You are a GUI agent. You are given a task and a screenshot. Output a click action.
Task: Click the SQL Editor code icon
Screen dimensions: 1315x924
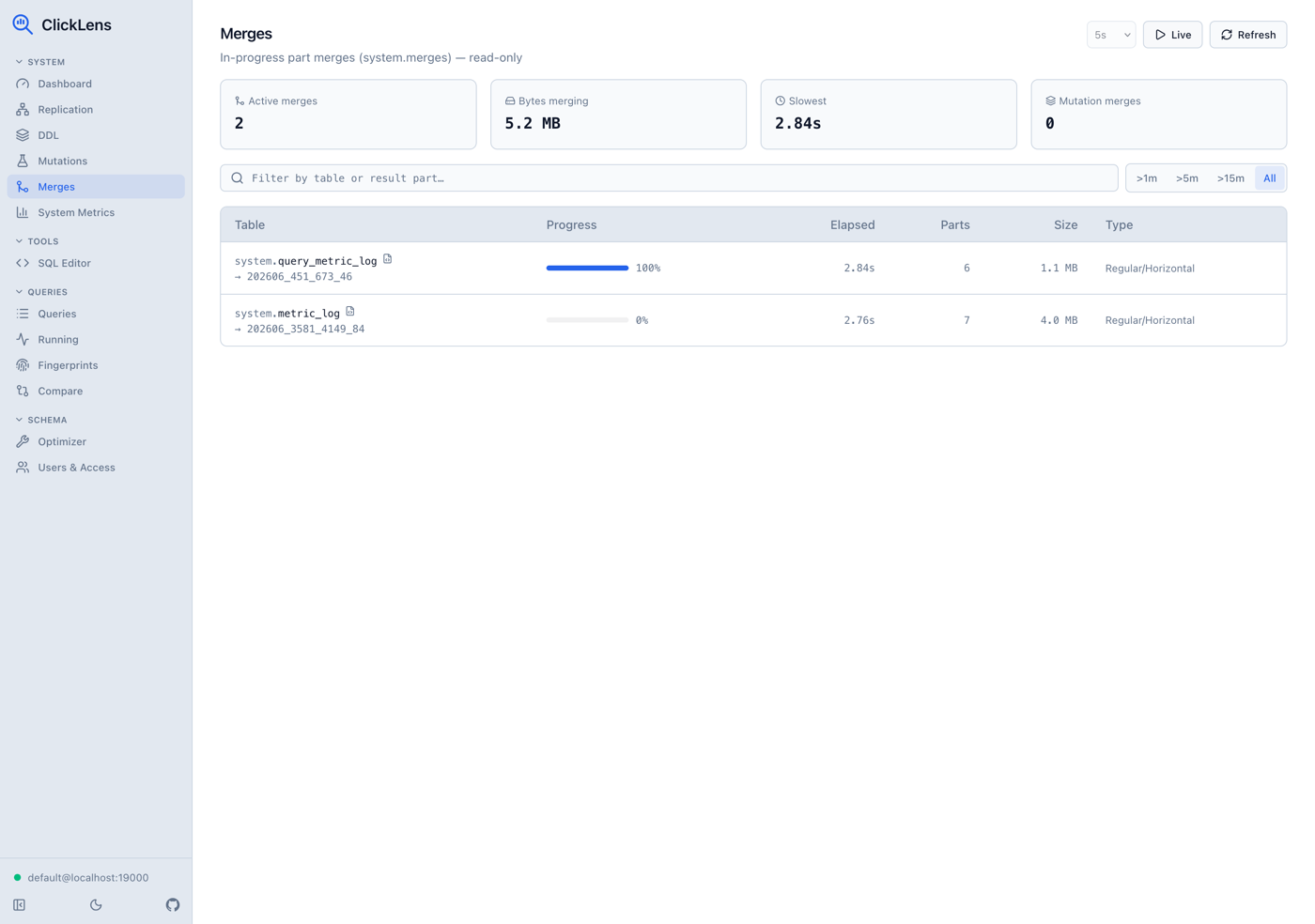23,263
